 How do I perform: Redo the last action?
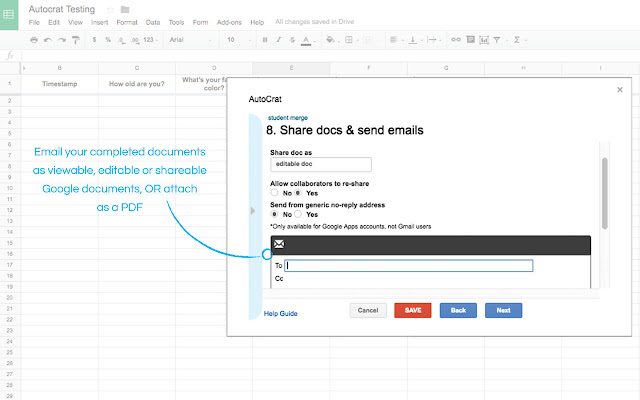(x=62, y=40)
